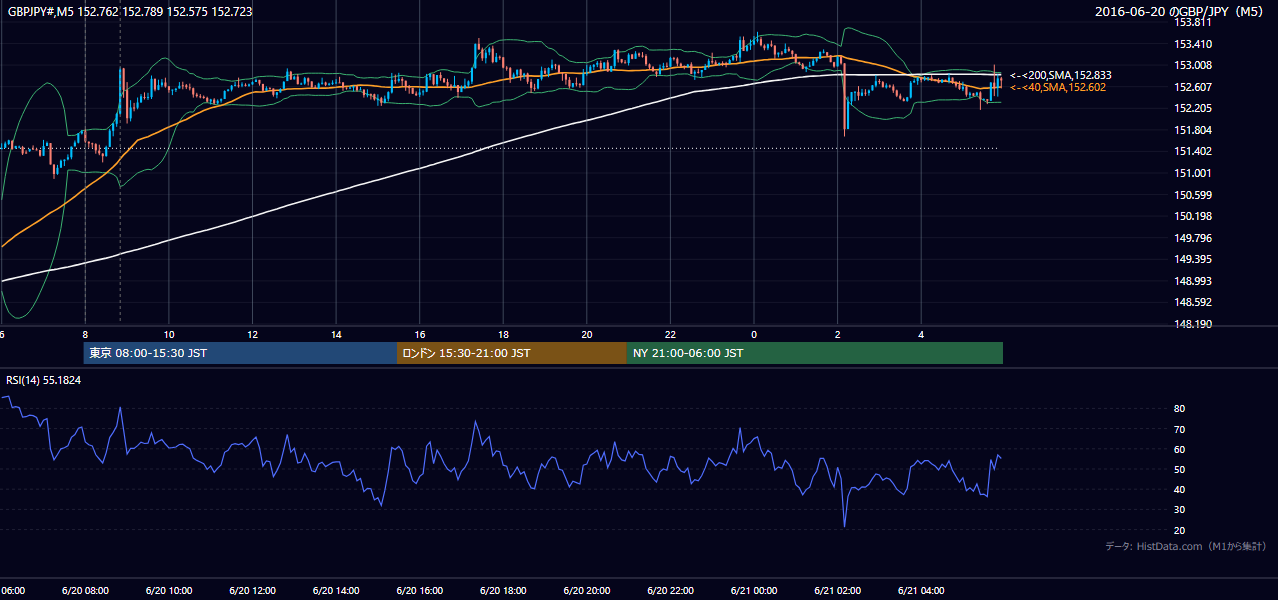Click price axis label 152.205
Viewport: 1278px width, 600px height.
1192,109
